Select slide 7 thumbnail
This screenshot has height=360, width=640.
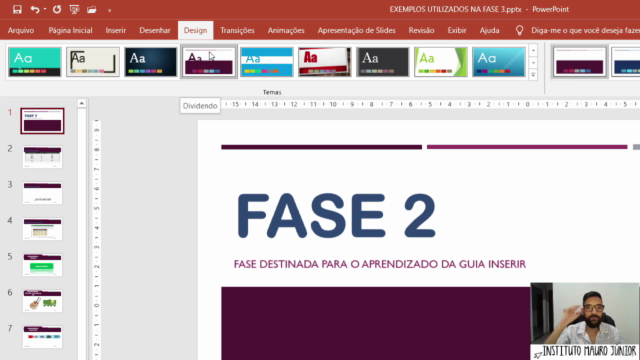coord(42,337)
